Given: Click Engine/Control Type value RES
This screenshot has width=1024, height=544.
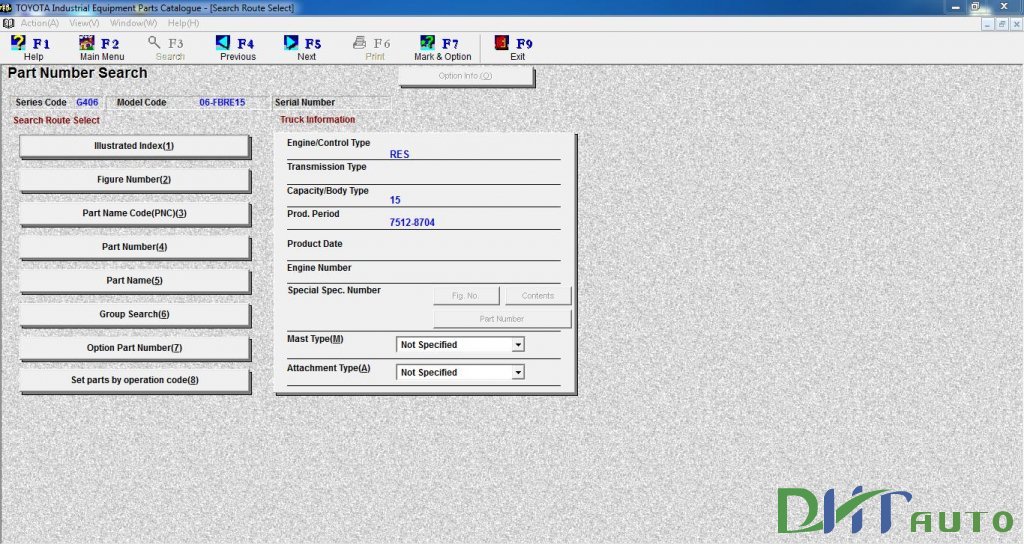Looking at the screenshot, I should click(399, 155).
